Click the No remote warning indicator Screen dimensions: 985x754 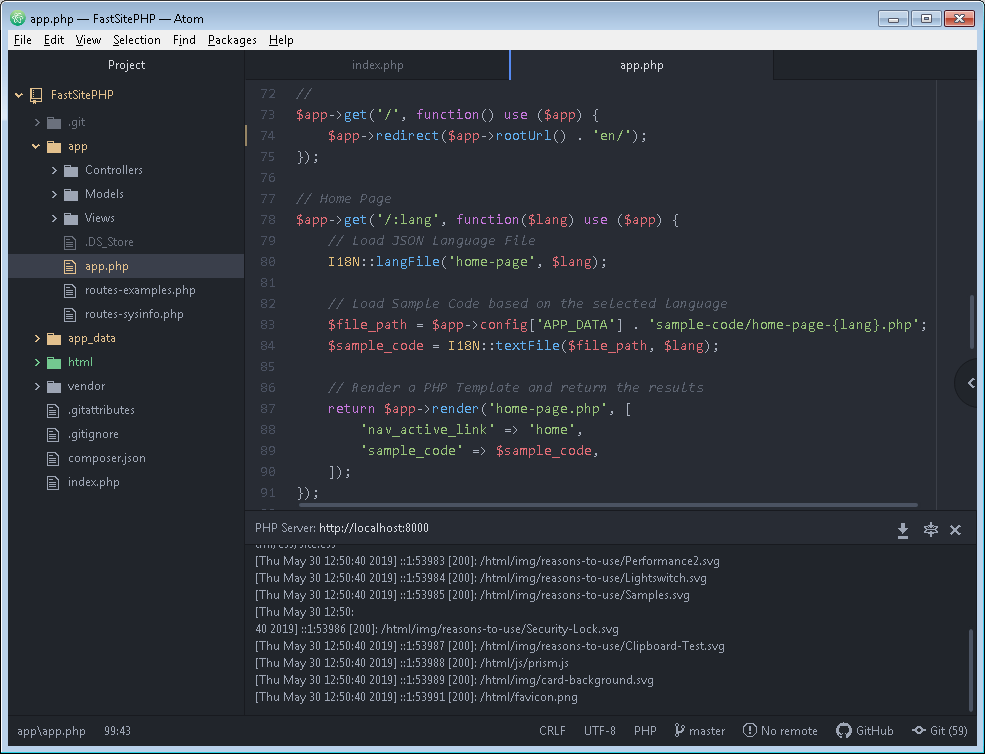(780, 731)
